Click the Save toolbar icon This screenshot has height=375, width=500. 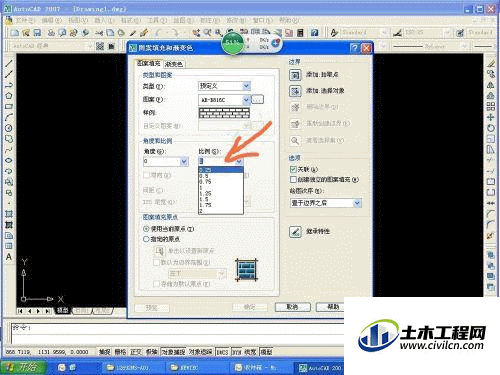[x=37, y=33]
